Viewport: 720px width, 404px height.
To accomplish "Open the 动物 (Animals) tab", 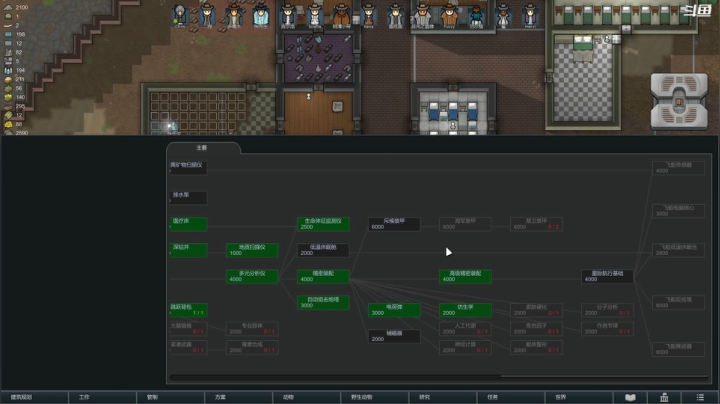I will pos(306,397).
